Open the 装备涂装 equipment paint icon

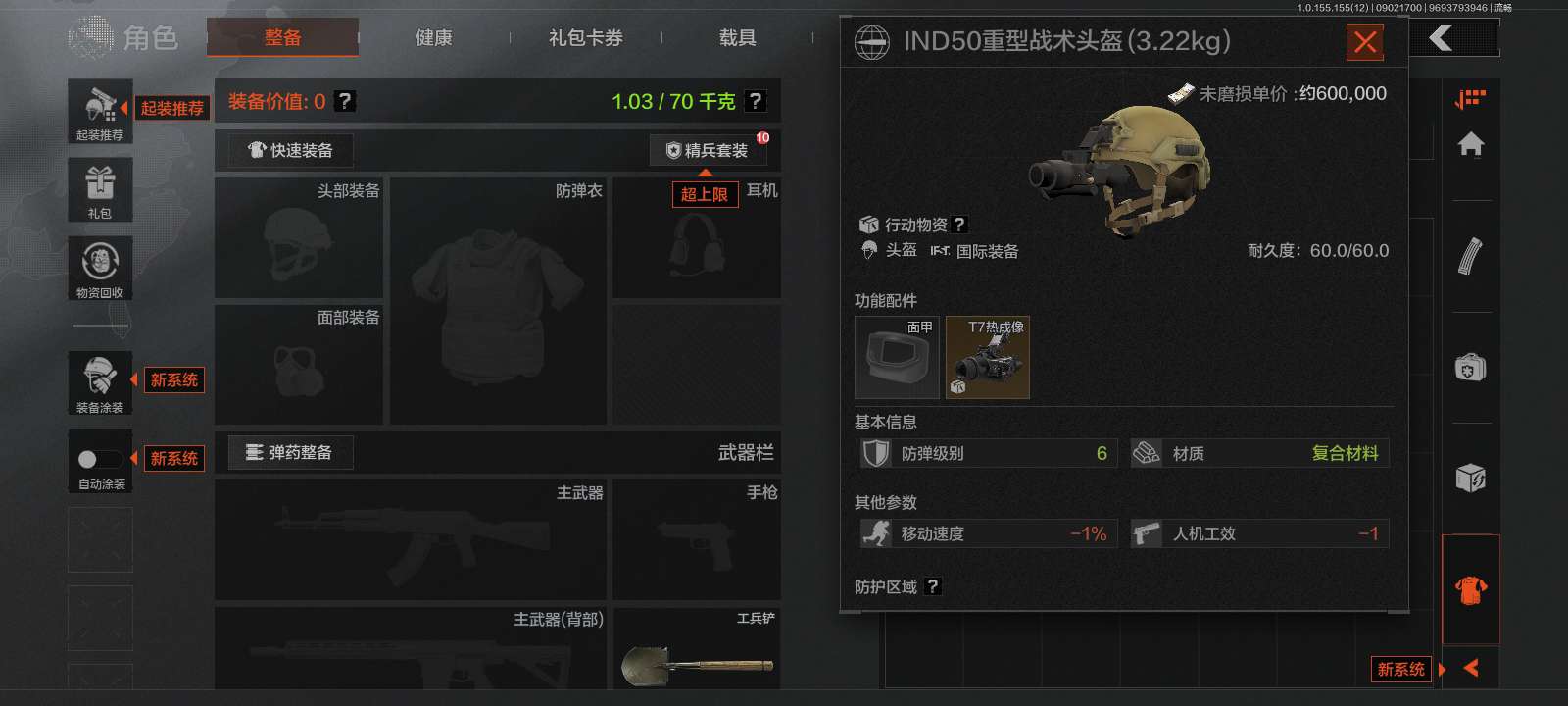pos(100,382)
